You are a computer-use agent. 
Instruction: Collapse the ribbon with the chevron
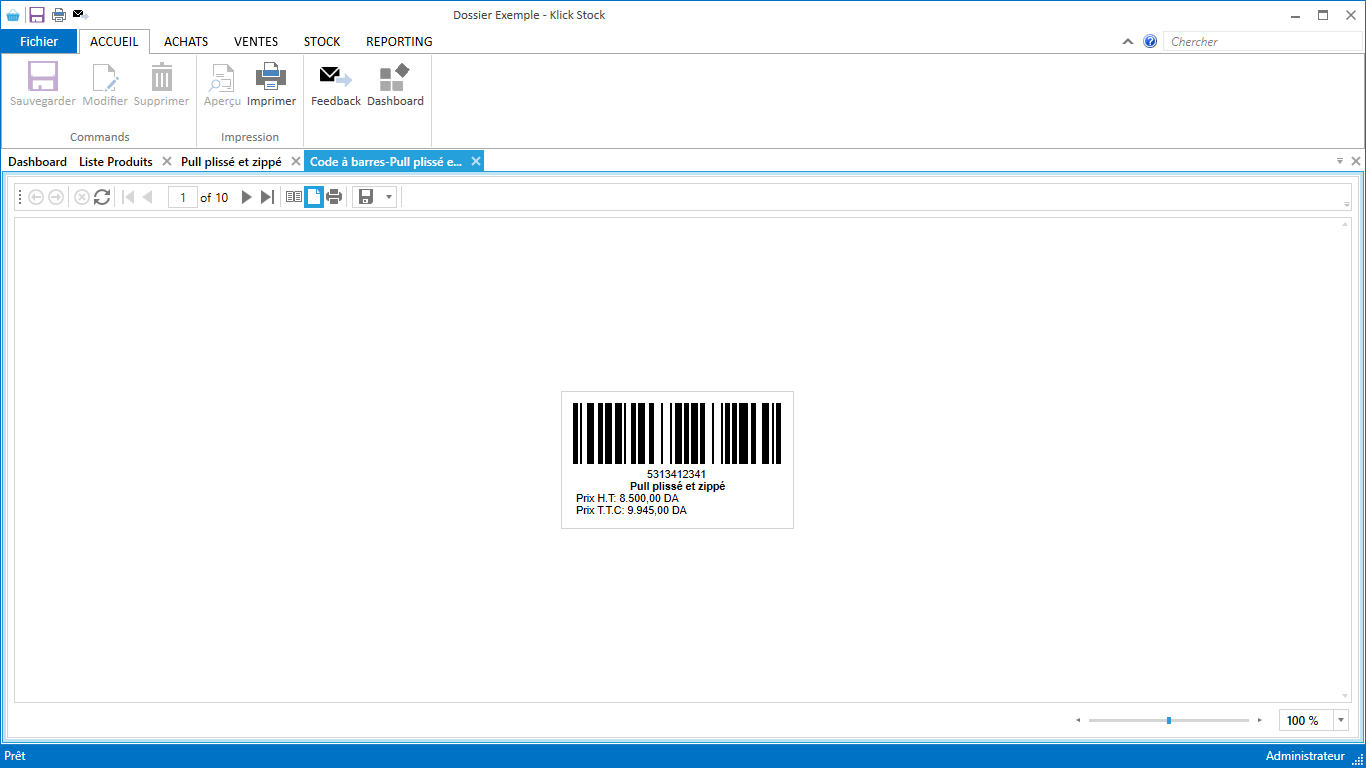1128,42
